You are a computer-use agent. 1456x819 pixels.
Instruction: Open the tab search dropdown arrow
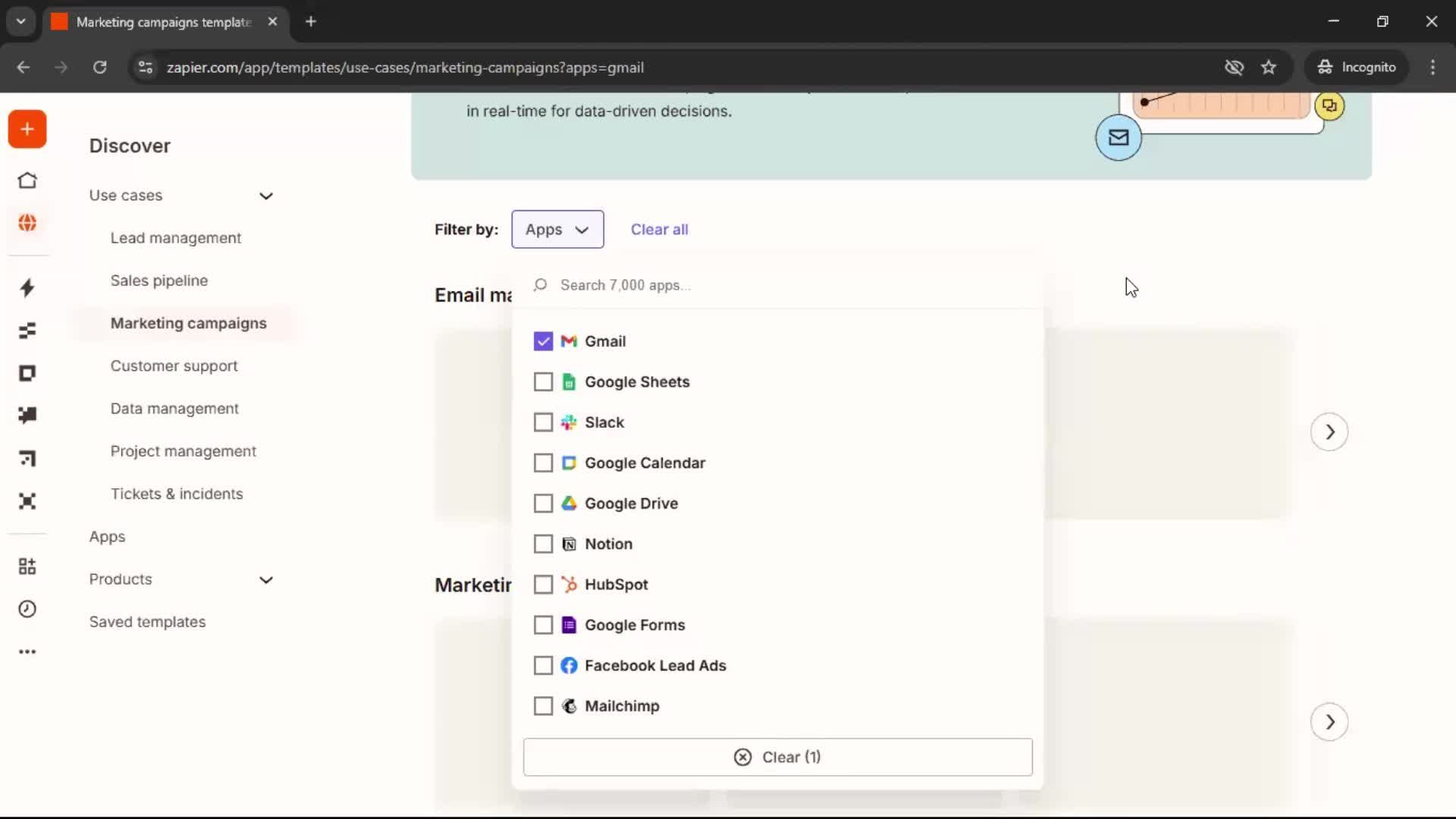click(21, 21)
